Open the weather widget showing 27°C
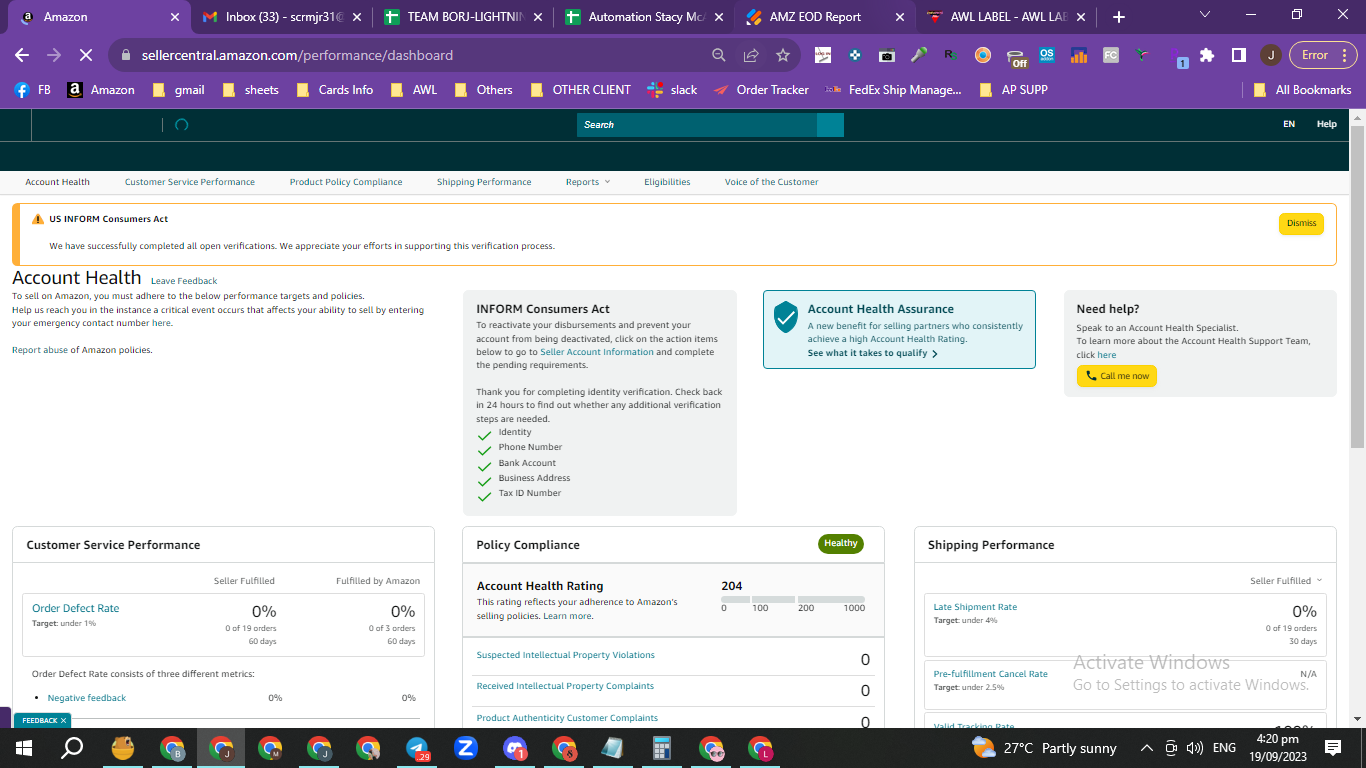 coord(1044,748)
